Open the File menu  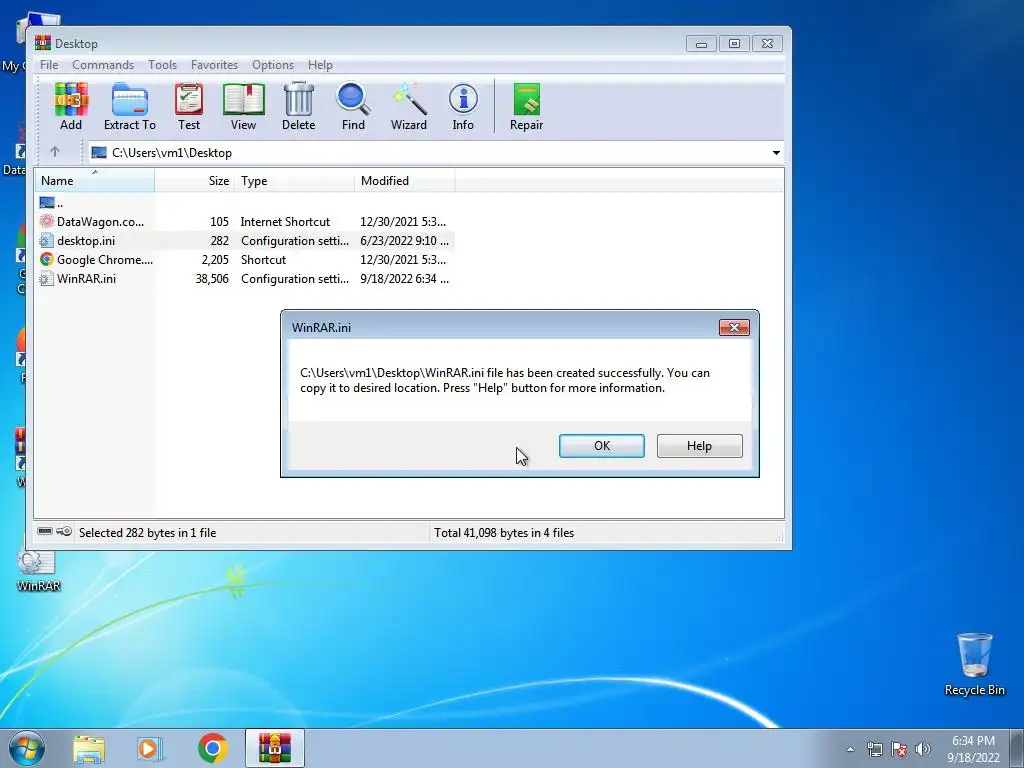[x=49, y=65]
